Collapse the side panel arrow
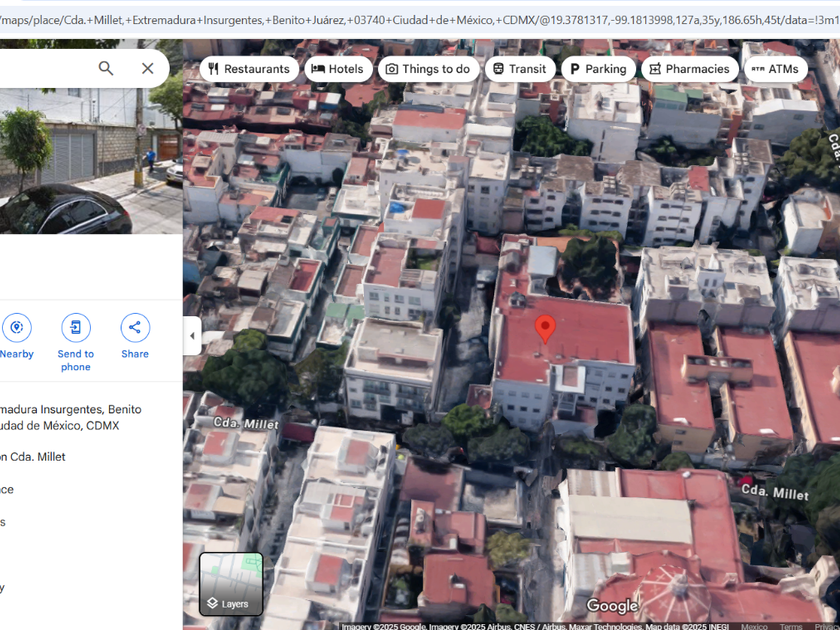Viewport: 840px width, 630px height. pos(192,336)
